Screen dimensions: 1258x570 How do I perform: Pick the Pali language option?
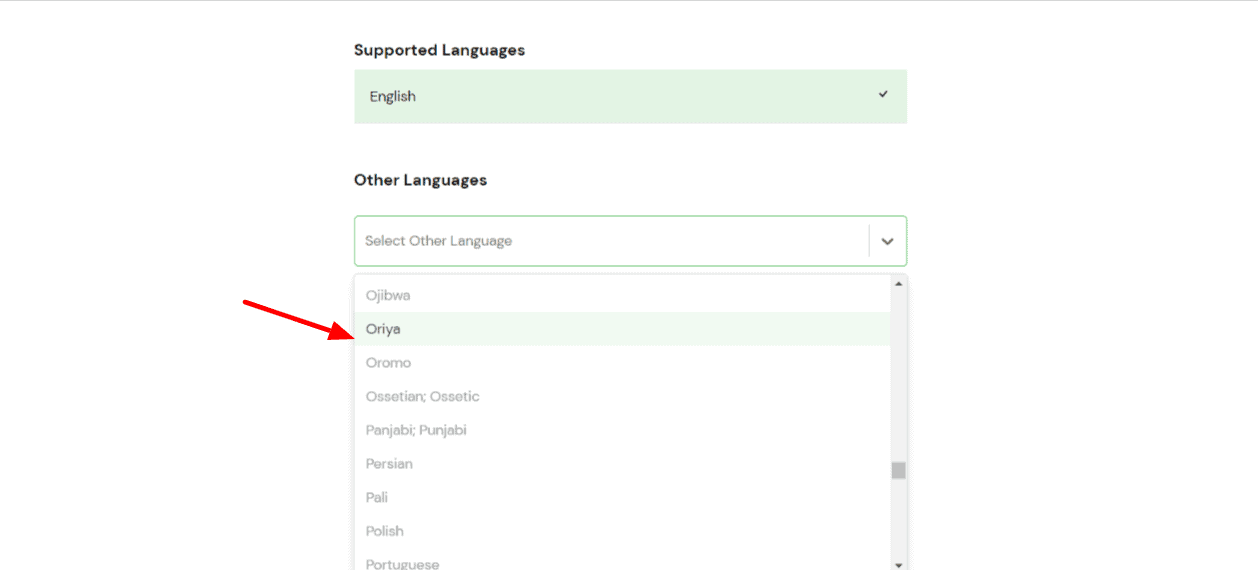(x=377, y=498)
